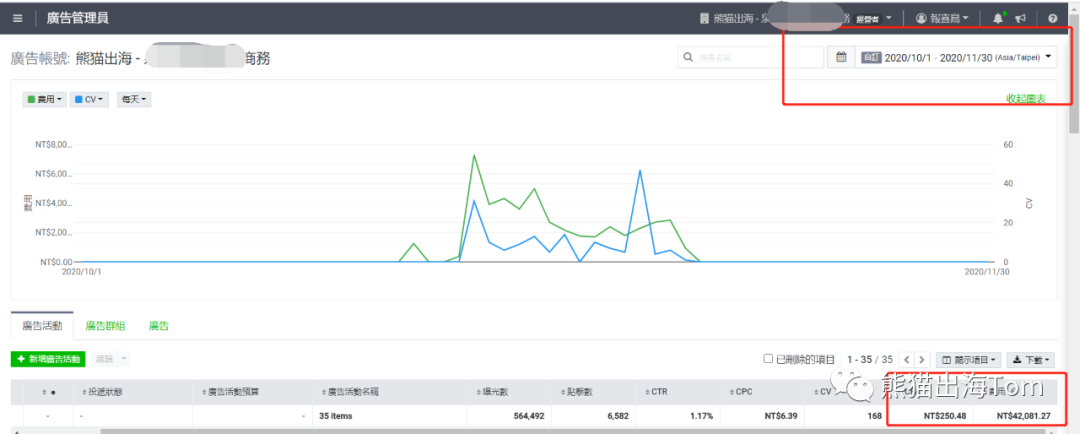Sort by the 點擊數 column header
The width and height of the screenshot is (1080, 434).
593,392
